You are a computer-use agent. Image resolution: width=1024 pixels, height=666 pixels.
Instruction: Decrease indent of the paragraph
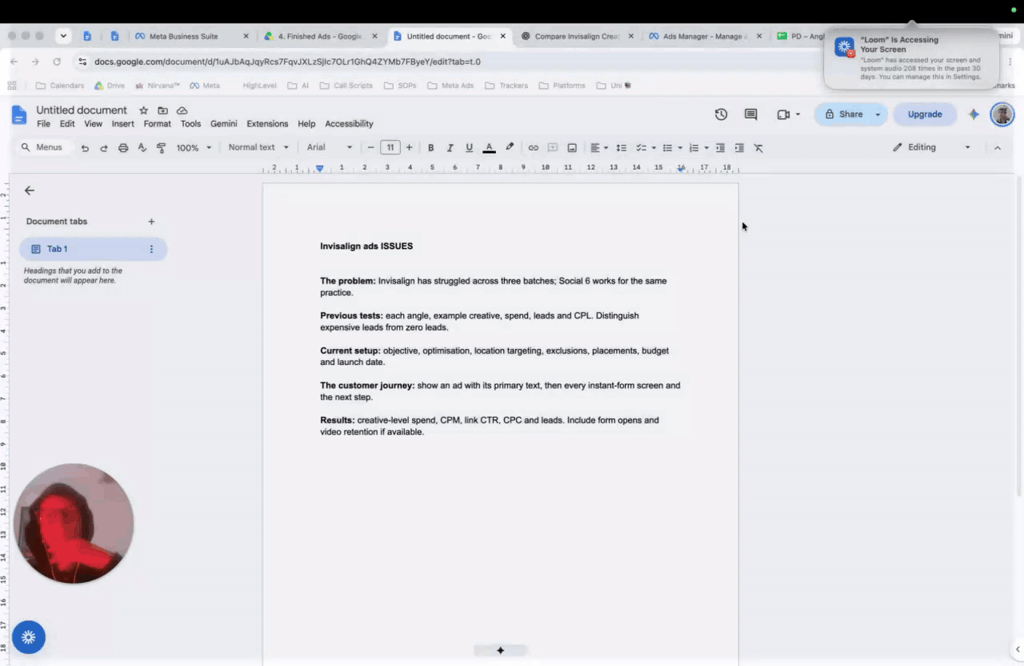[720, 148]
